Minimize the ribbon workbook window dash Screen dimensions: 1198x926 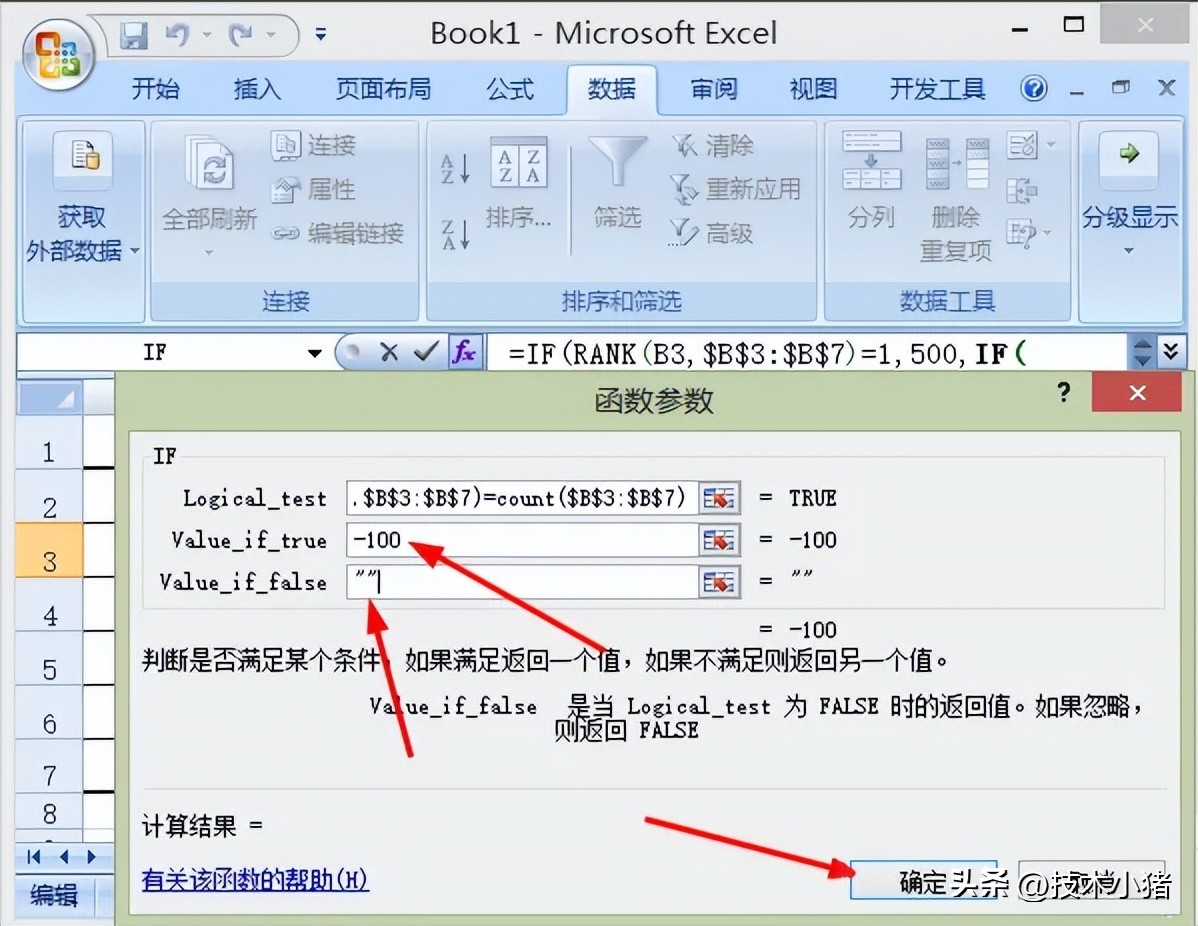(x=1077, y=92)
